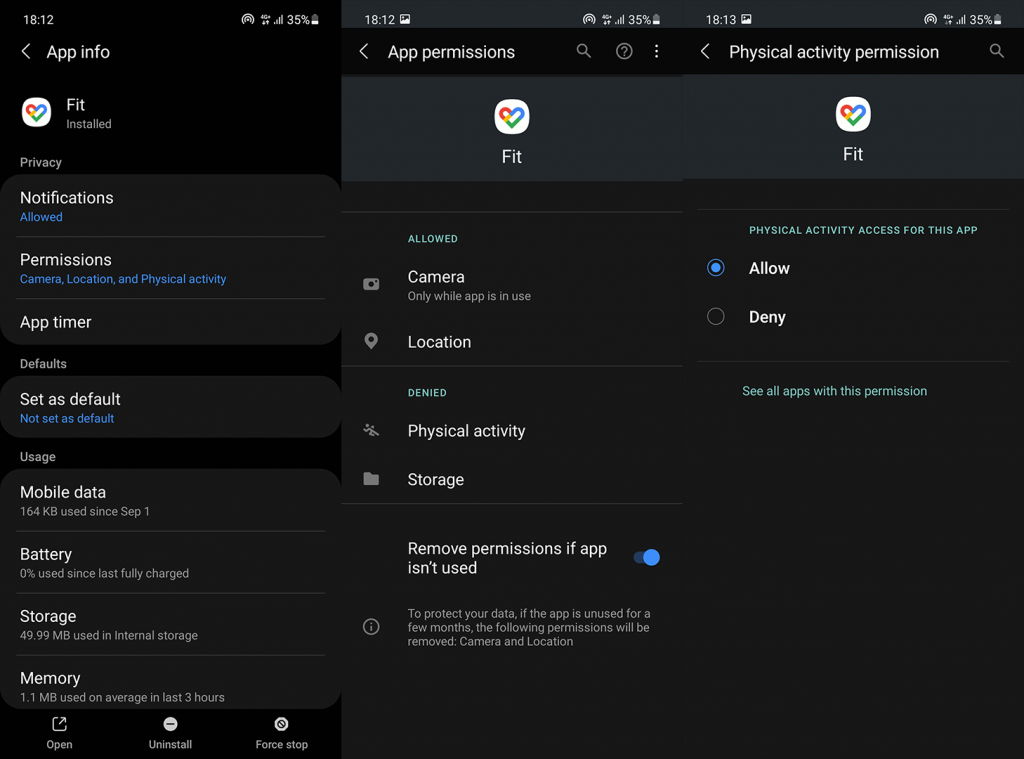This screenshot has width=1024, height=759.
Task: Open the Camera permission entry
Action: coord(512,285)
